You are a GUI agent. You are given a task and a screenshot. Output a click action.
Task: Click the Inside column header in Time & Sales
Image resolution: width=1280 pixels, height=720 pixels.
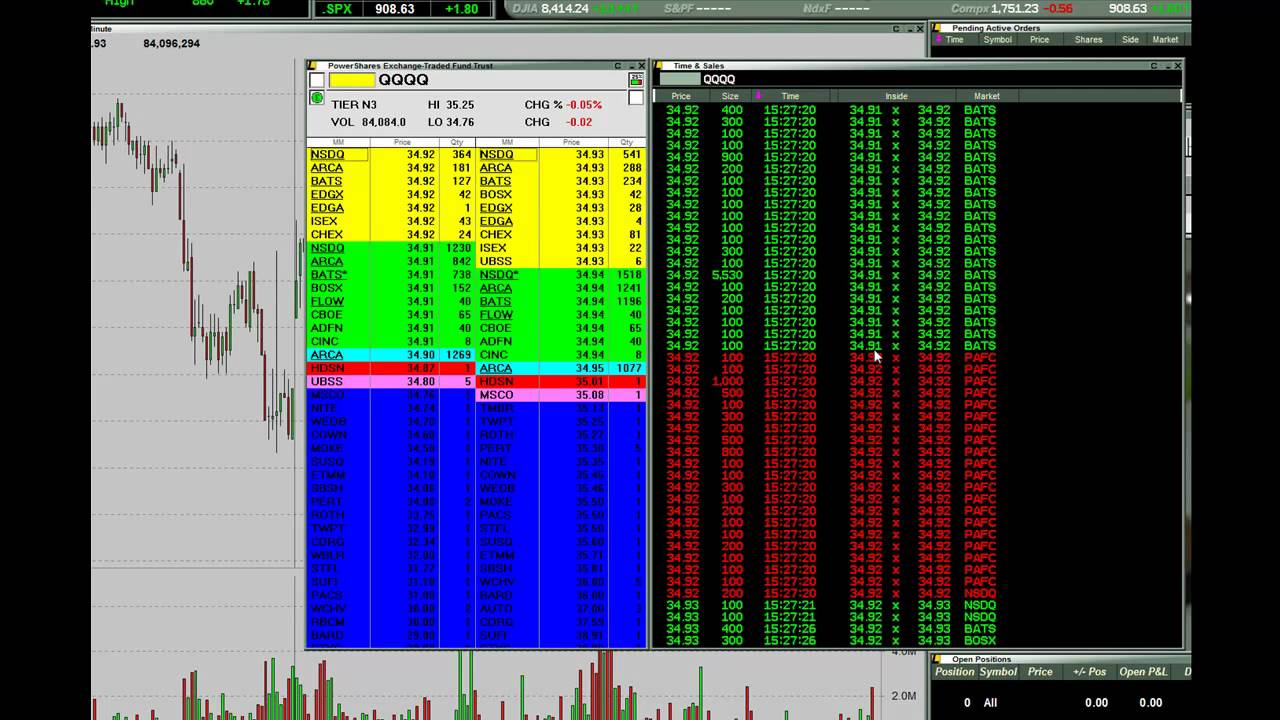[896, 96]
